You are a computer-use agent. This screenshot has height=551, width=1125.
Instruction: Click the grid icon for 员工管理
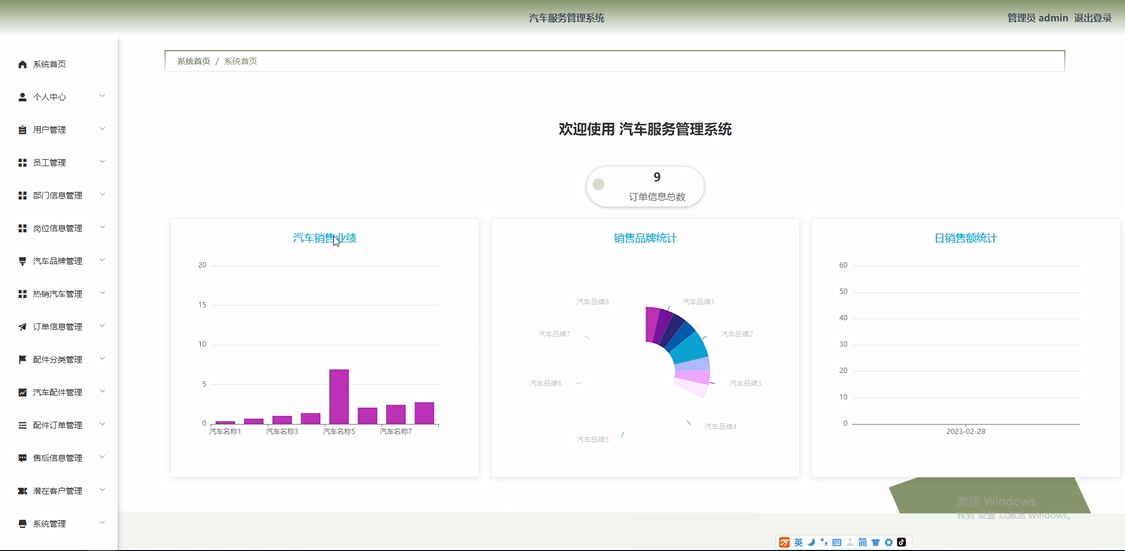pos(22,163)
